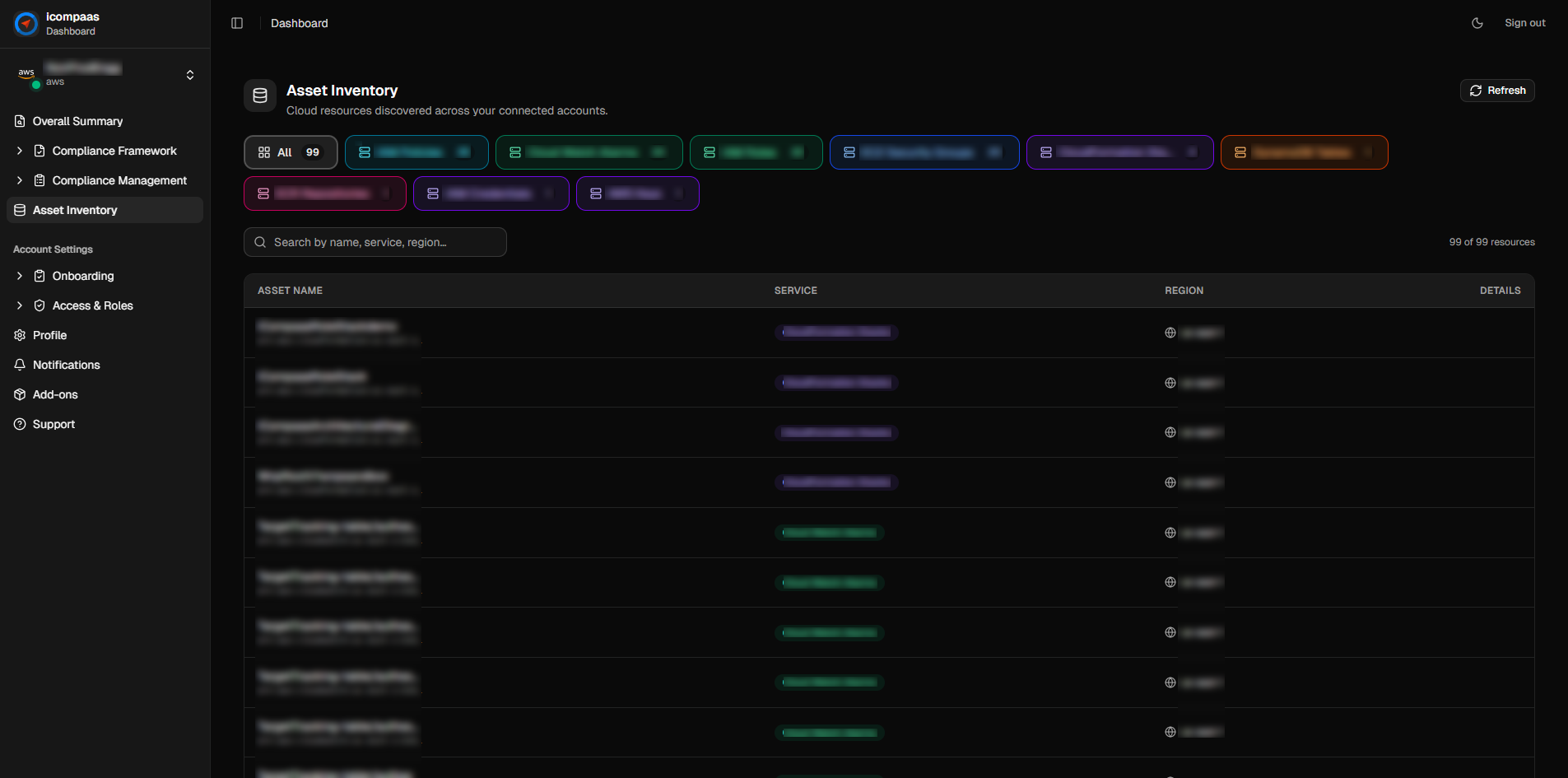The image size is (1568, 778).
Task: Click the REGION column header
Action: 1184,291
